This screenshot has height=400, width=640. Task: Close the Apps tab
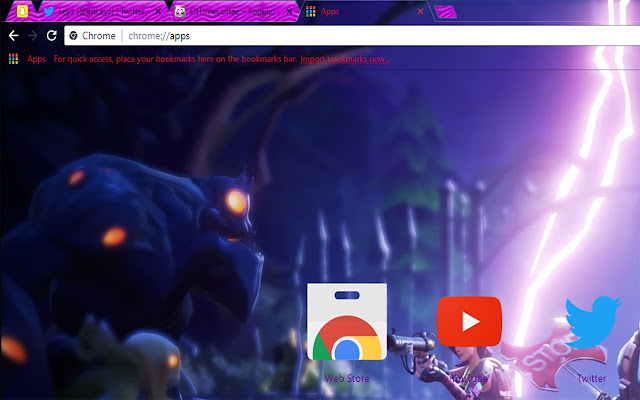click(420, 12)
